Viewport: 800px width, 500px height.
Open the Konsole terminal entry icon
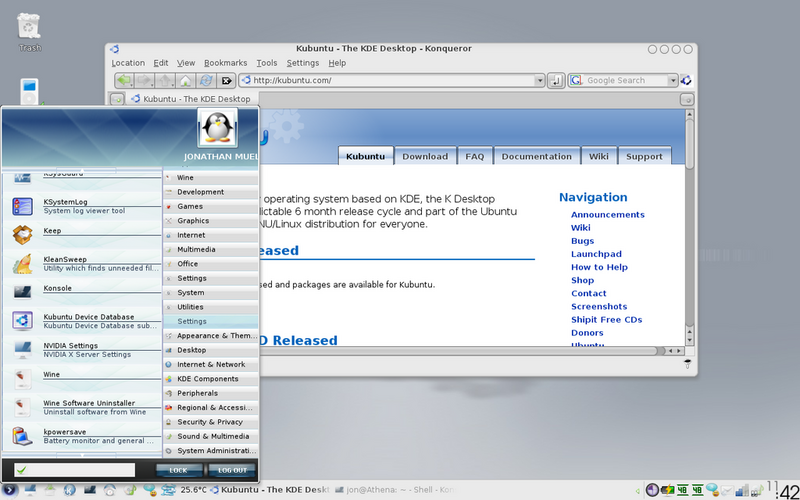(x=22, y=292)
